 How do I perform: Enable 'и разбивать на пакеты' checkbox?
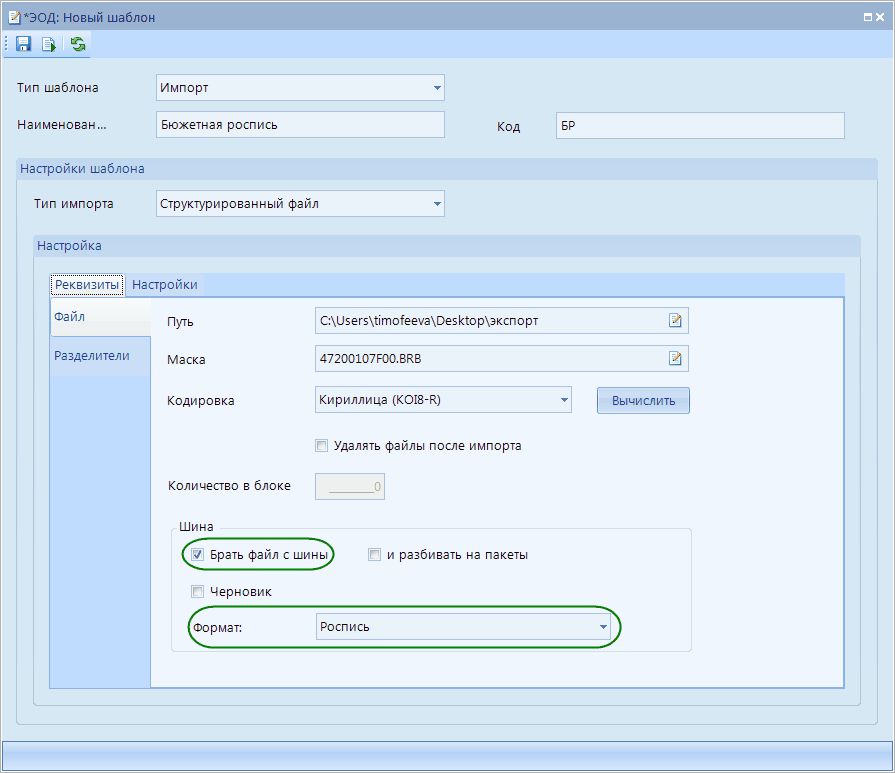click(375, 555)
